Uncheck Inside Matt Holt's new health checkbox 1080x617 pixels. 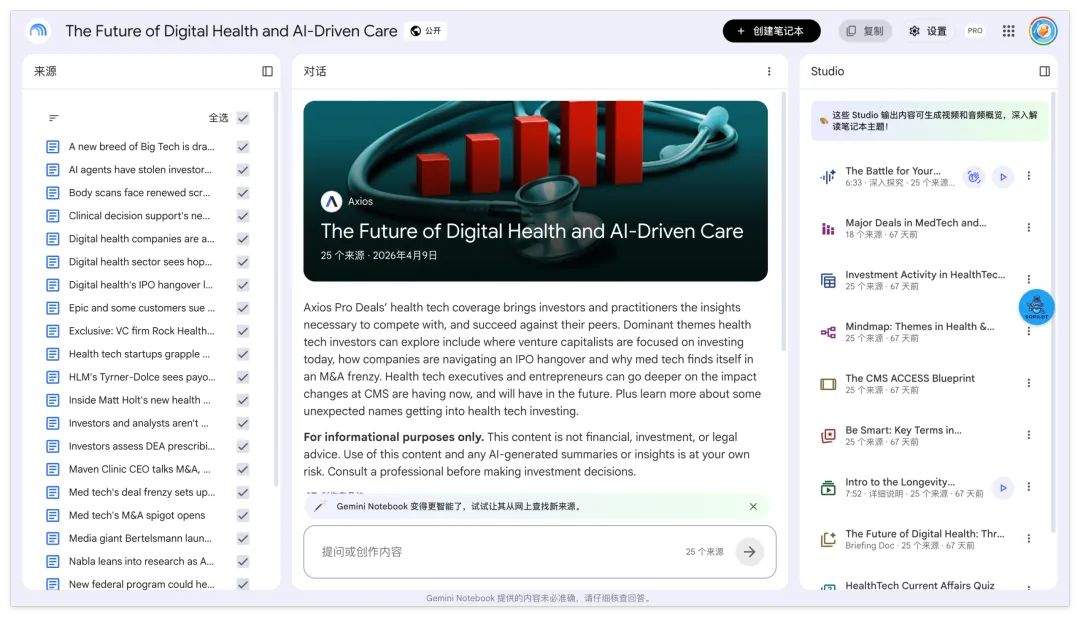click(x=242, y=400)
